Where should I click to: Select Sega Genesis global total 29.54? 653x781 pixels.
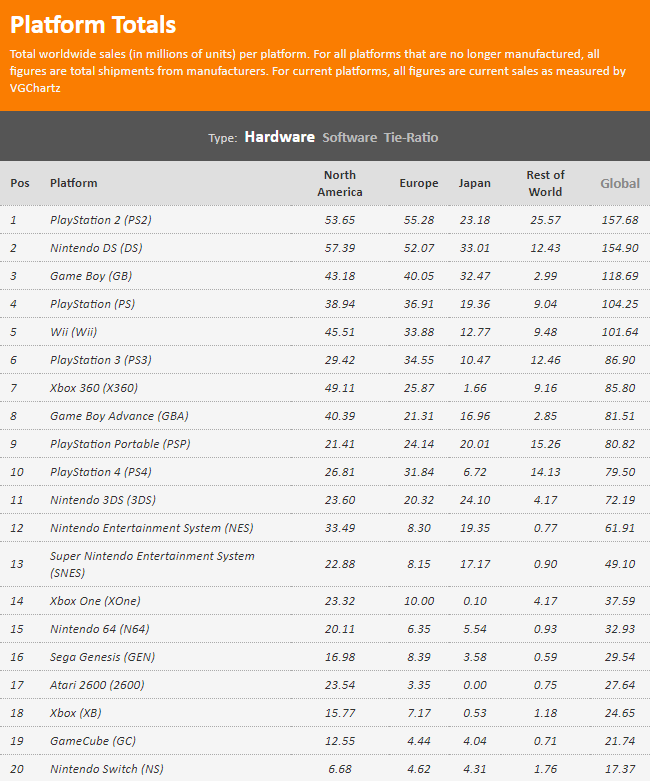pos(620,657)
